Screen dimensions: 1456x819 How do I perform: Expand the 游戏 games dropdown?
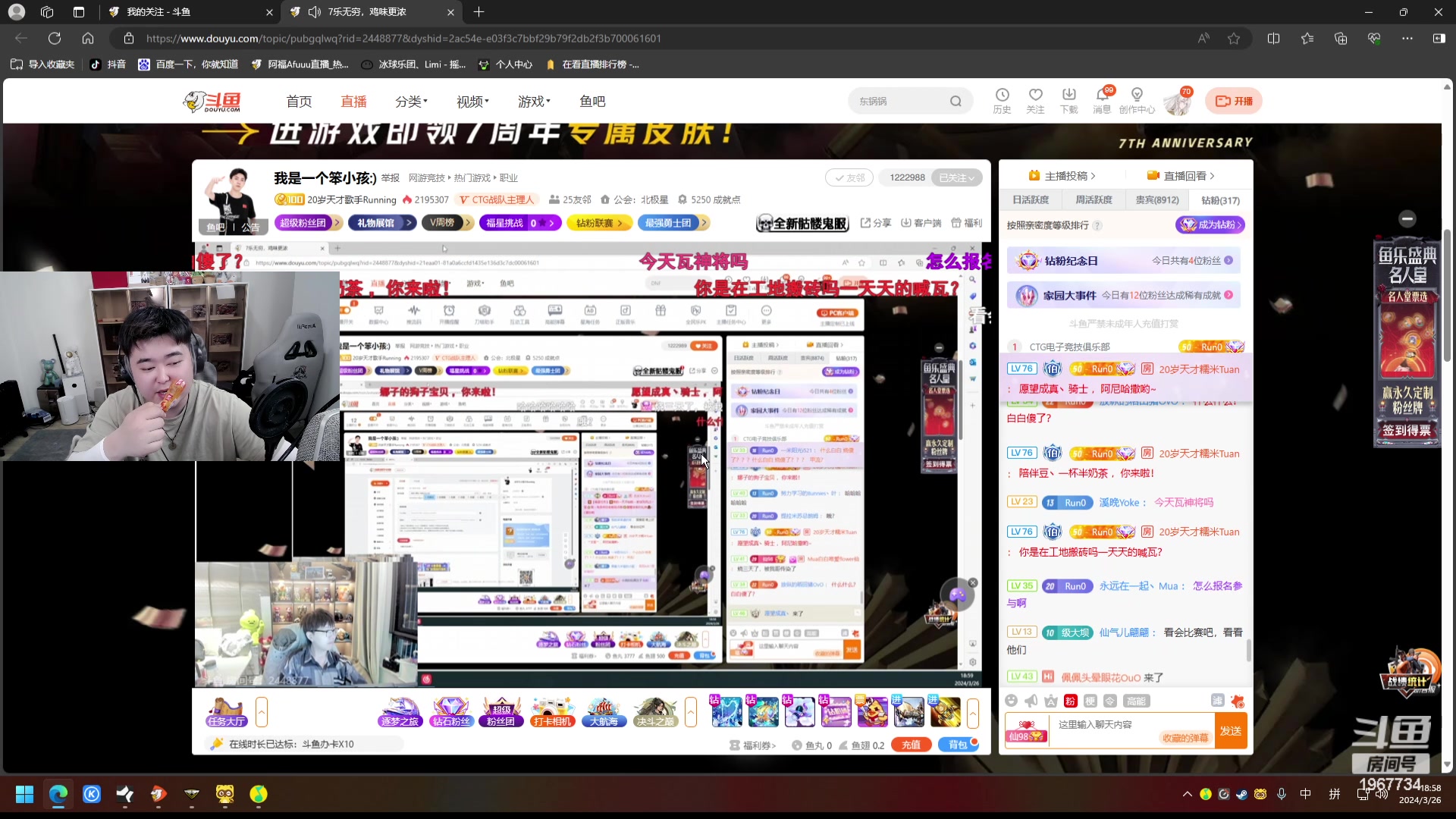coord(534,101)
